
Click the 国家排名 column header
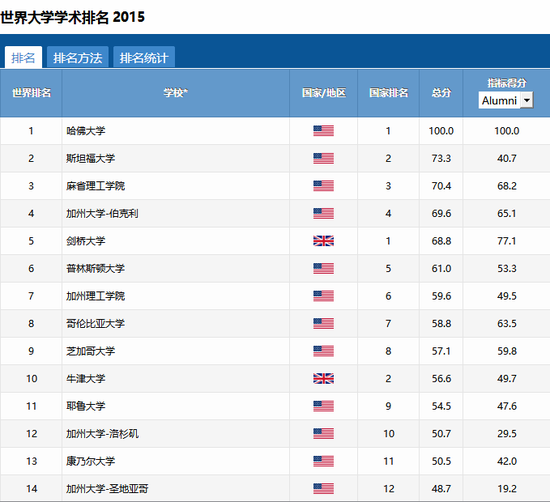pyautogui.click(x=388, y=93)
